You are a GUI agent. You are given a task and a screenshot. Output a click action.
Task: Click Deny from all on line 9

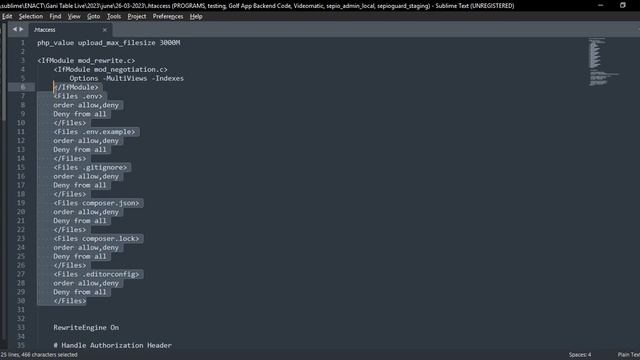[80, 114]
